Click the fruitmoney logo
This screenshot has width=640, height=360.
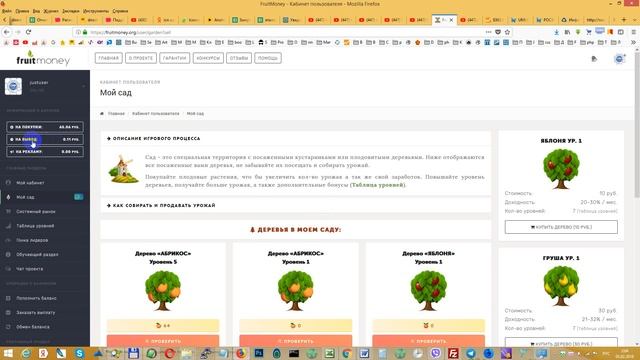point(43,58)
